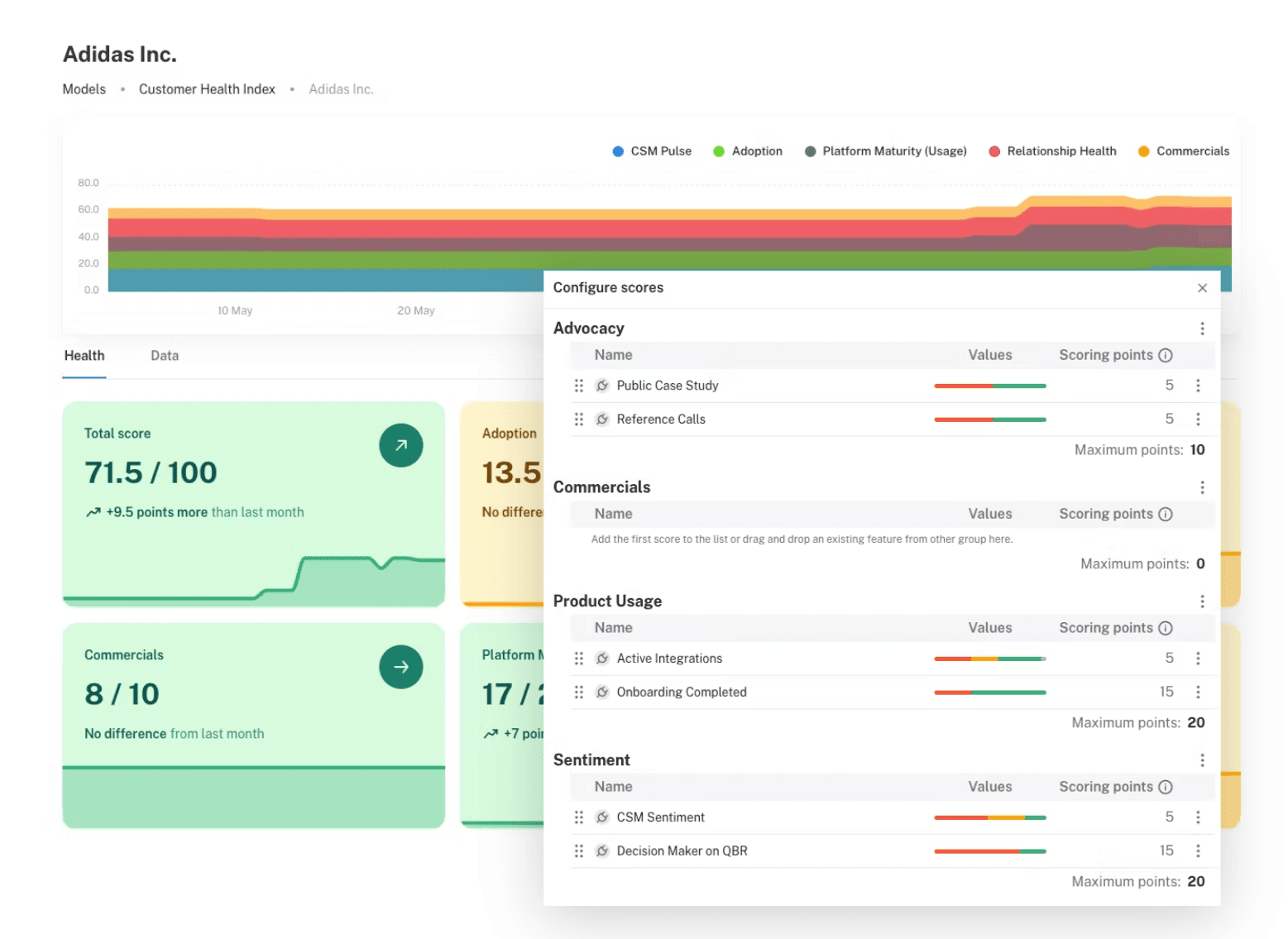Open the Advocacy section options menu
The width and height of the screenshot is (1288, 939).
1202,328
